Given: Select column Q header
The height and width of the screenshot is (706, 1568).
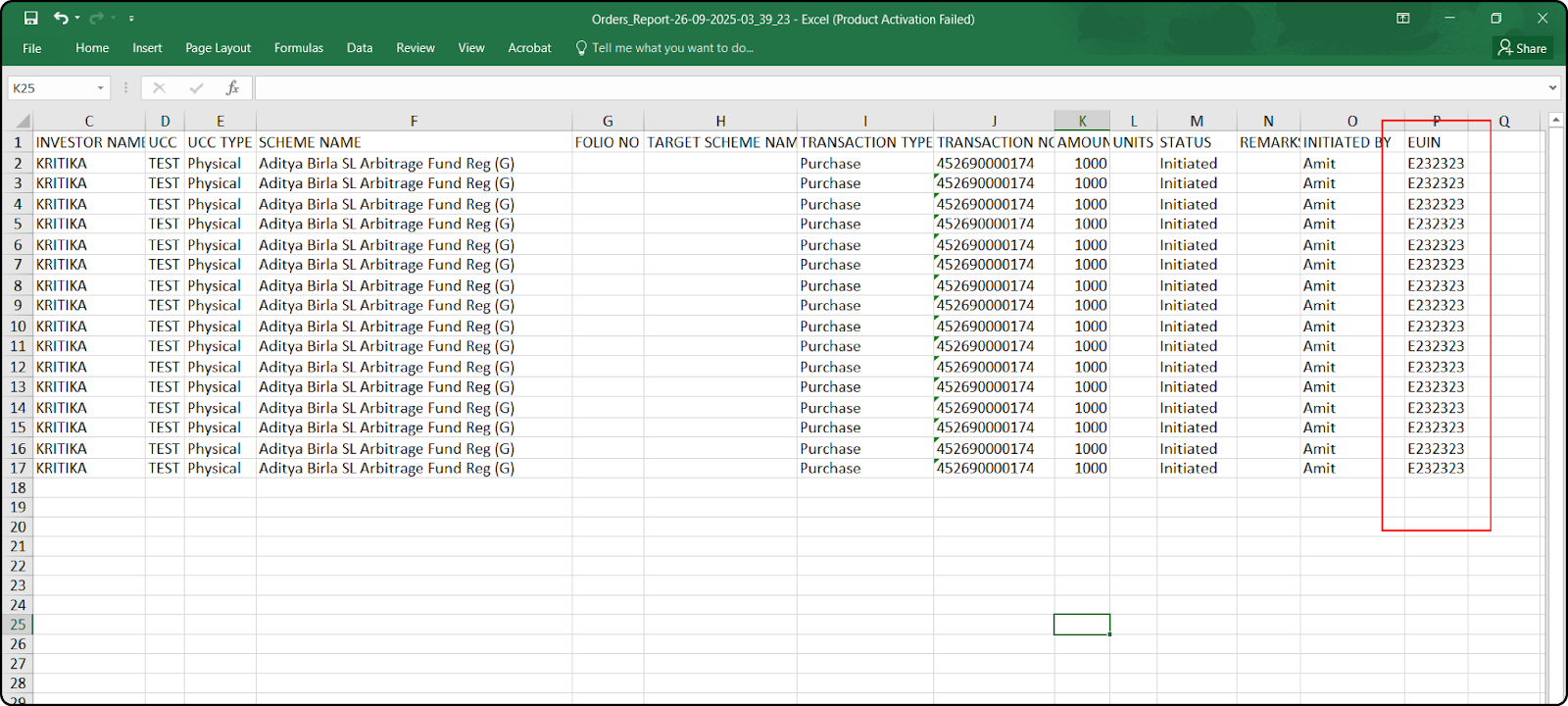Looking at the screenshot, I should click(x=1504, y=122).
